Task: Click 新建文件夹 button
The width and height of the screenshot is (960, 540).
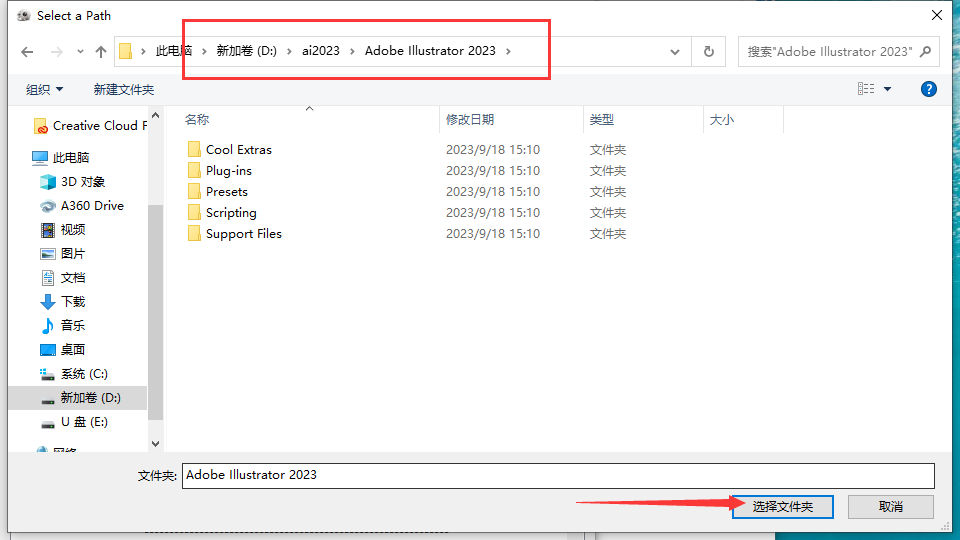Action: [124, 89]
